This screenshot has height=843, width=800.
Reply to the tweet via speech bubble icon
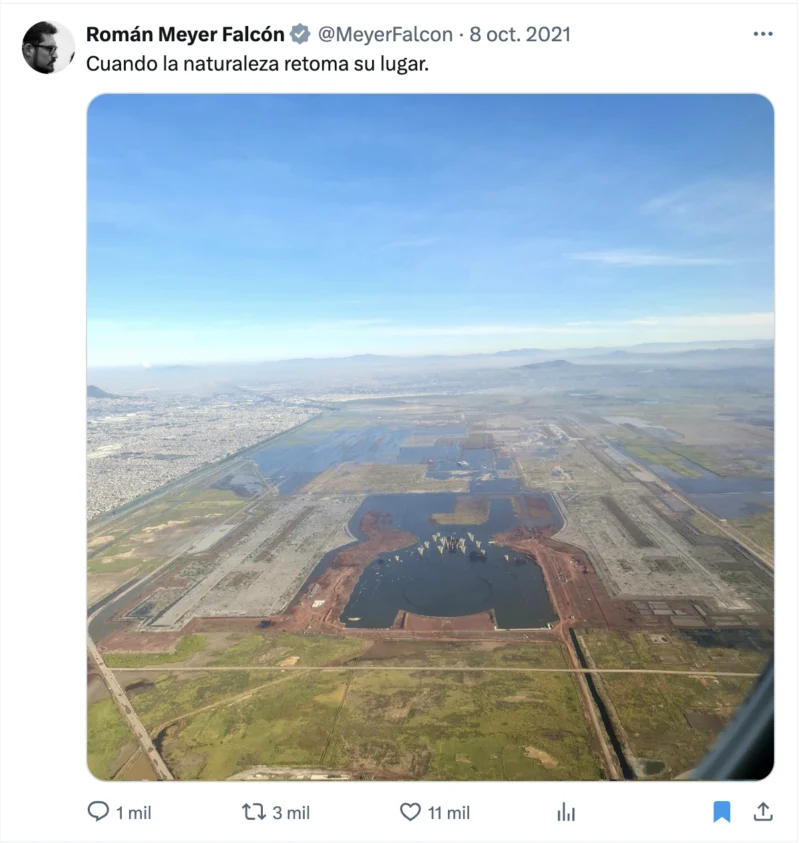coord(98,812)
